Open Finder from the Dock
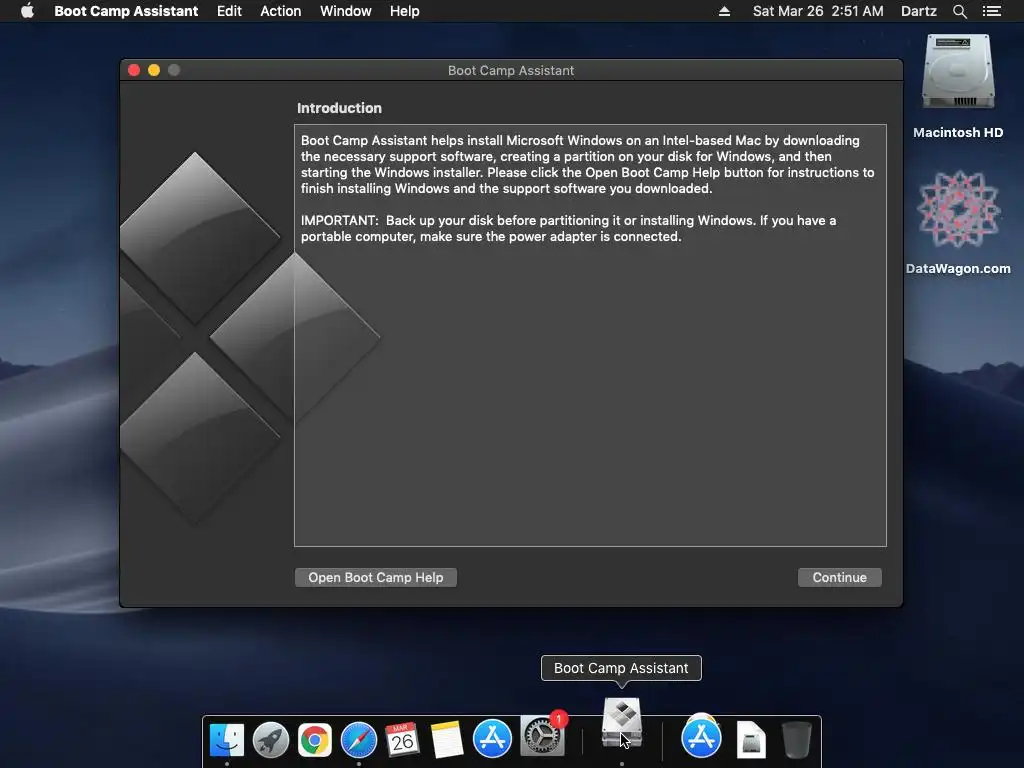 [227, 739]
